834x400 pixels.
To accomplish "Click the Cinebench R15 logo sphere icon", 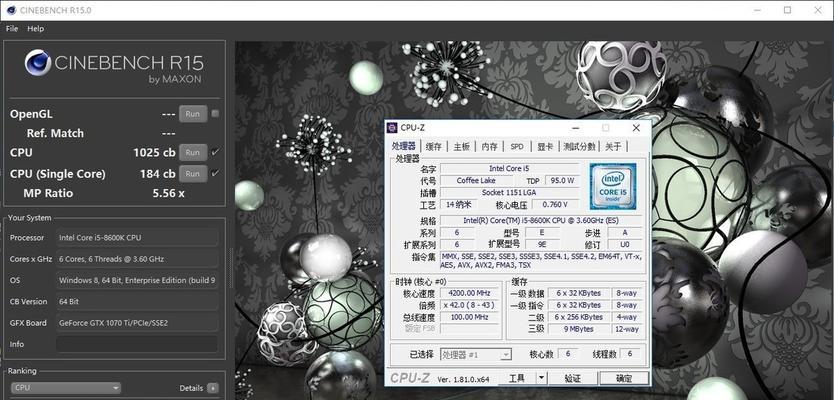I will [38, 63].
